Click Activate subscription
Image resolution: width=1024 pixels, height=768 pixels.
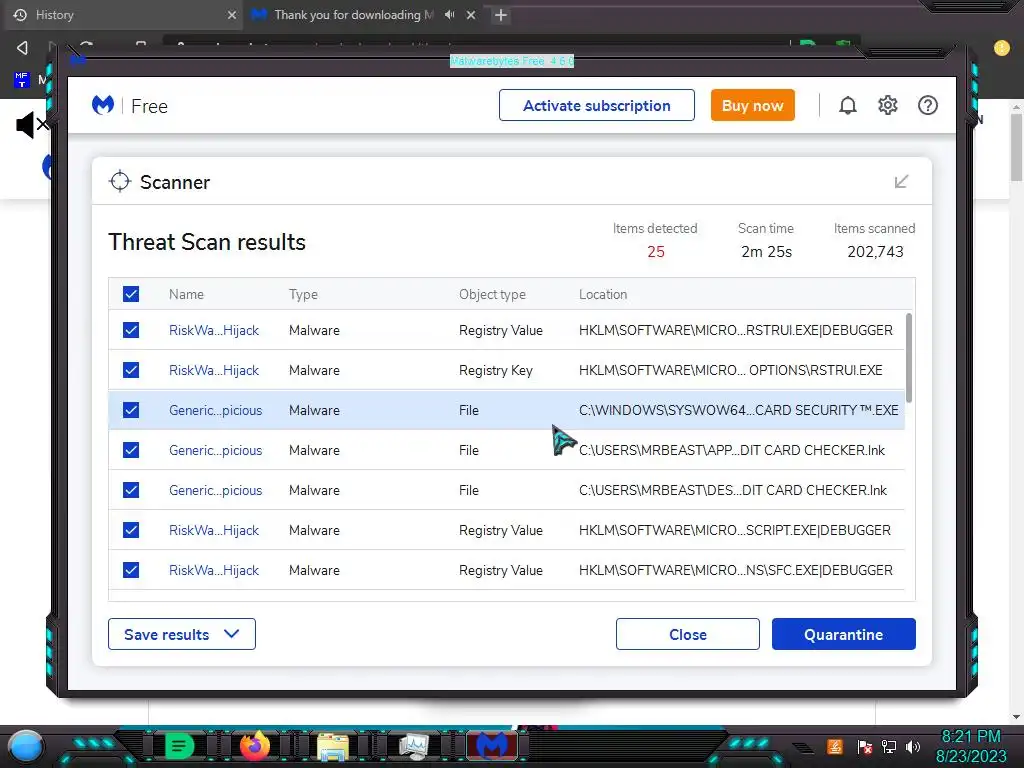pyautogui.click(x=596, y=105)
